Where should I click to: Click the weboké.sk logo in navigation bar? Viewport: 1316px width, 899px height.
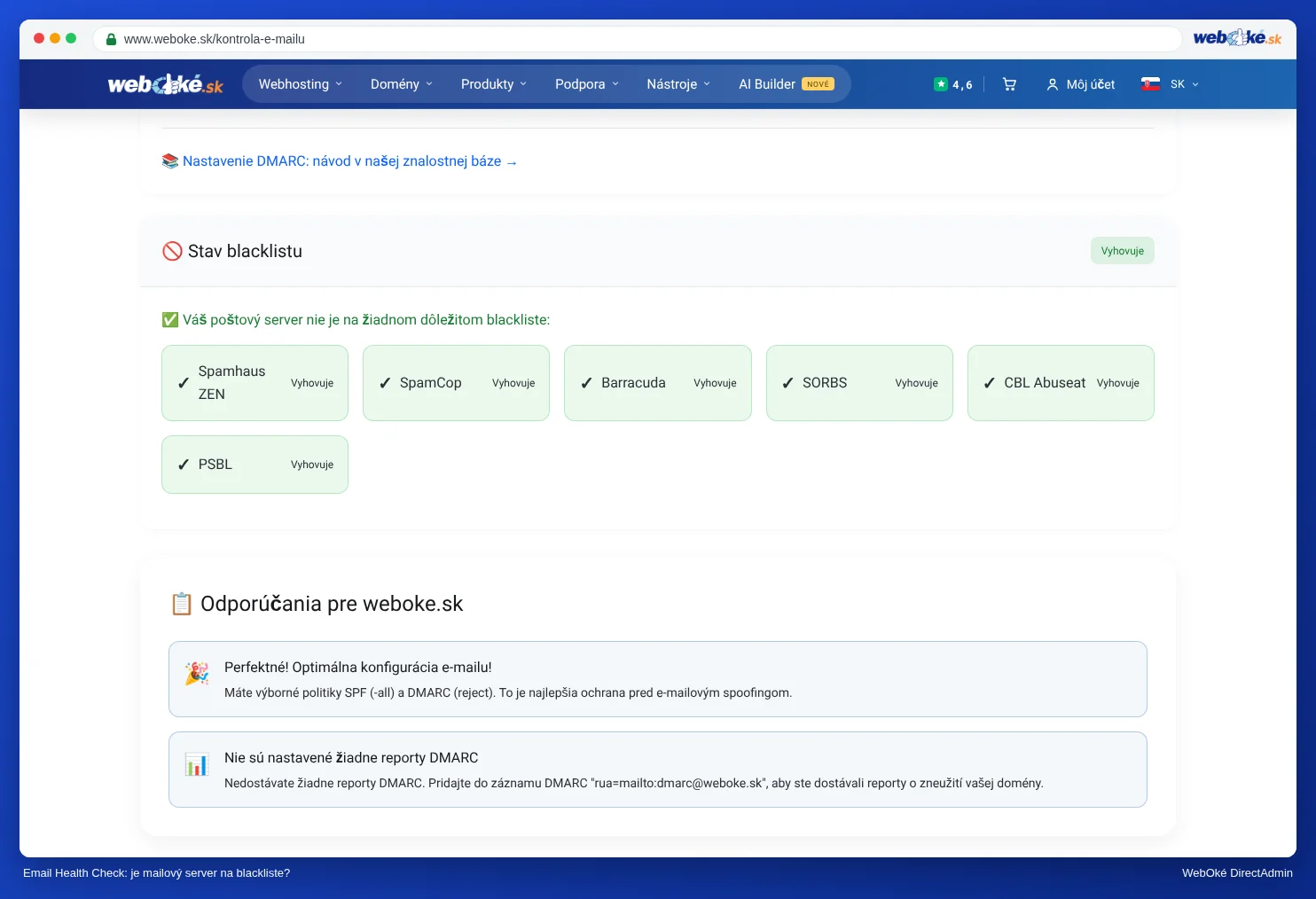pyautogui.click(x=165, y=84)
